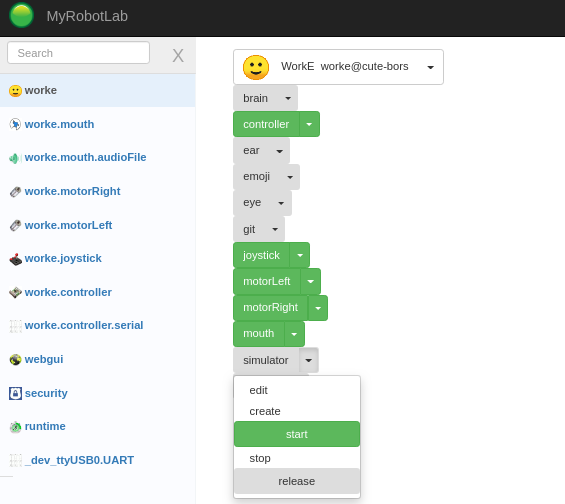Image resolution: width=565 pixels, height=504 pixels.
Task: Expand the motorRight dropdown arrow
Action: pos(318,308)
